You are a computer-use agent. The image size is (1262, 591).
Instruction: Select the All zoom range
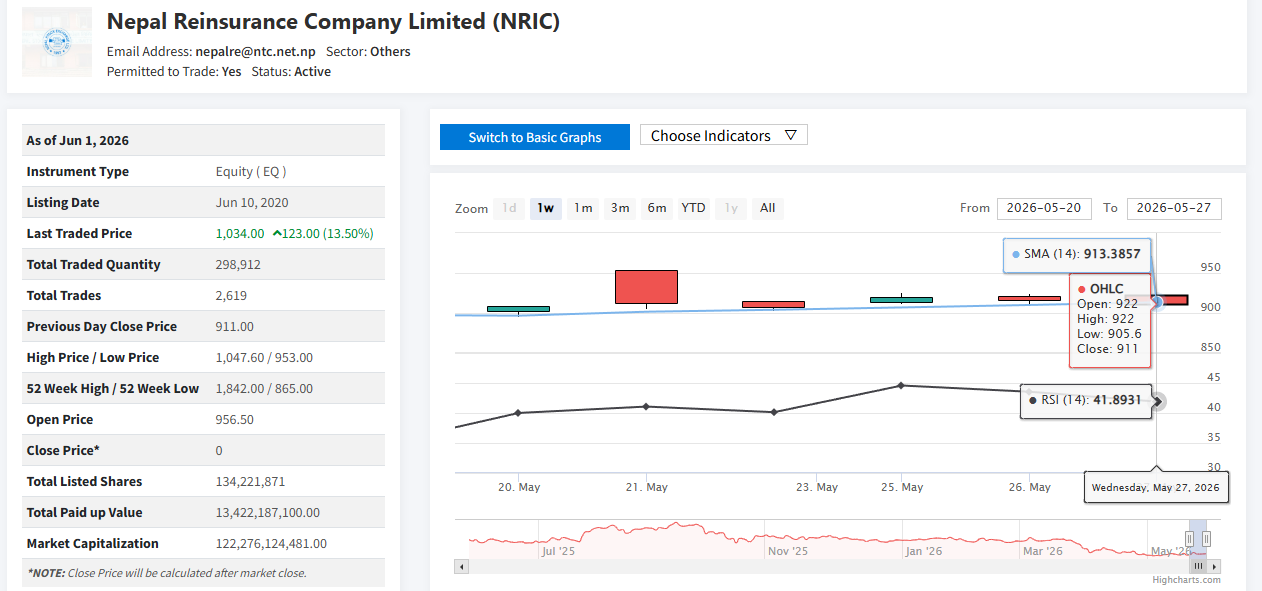tap(767, 208)
